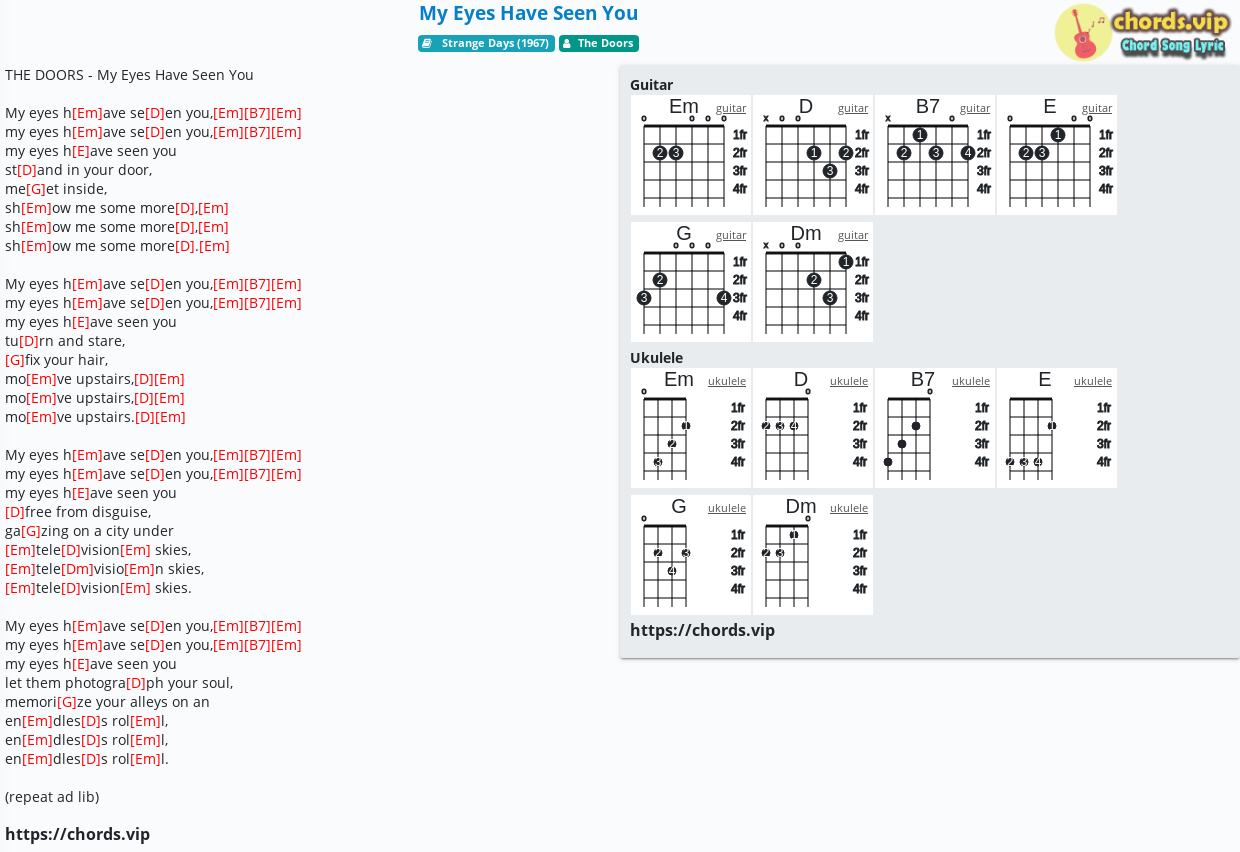Click the guitar link above Em chord
Screen dimensions: 1240x852
pyautogui.click(x=731, y=108)
